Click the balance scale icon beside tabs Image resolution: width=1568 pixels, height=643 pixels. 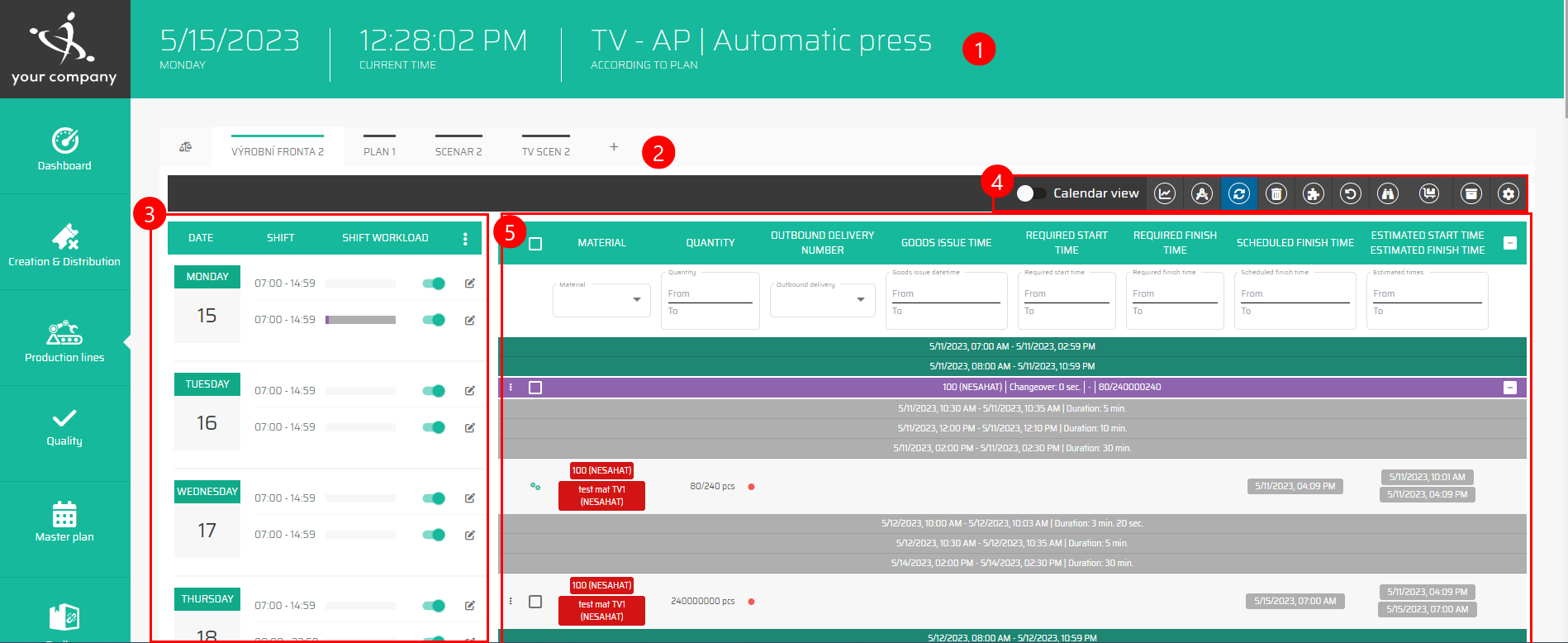tap(186, 147)
